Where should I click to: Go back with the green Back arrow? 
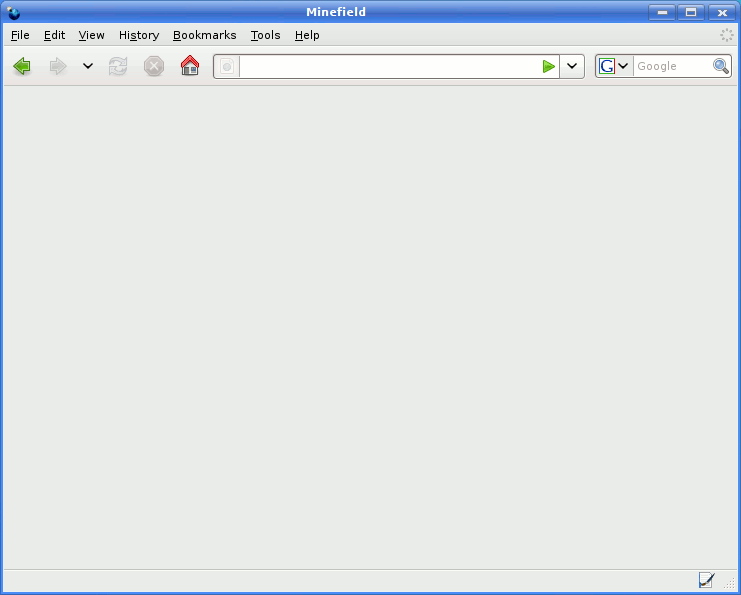[x=22, y=66]
